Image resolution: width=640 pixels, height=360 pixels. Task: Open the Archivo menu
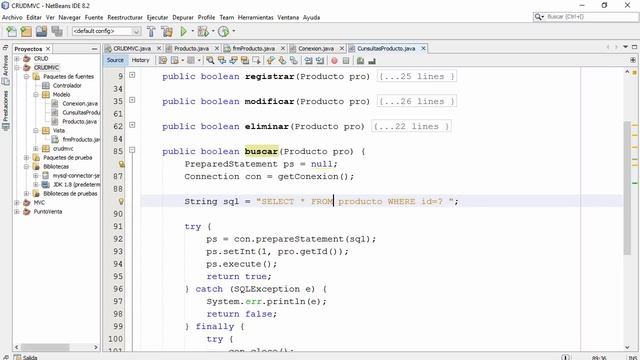tap(12, 18)
